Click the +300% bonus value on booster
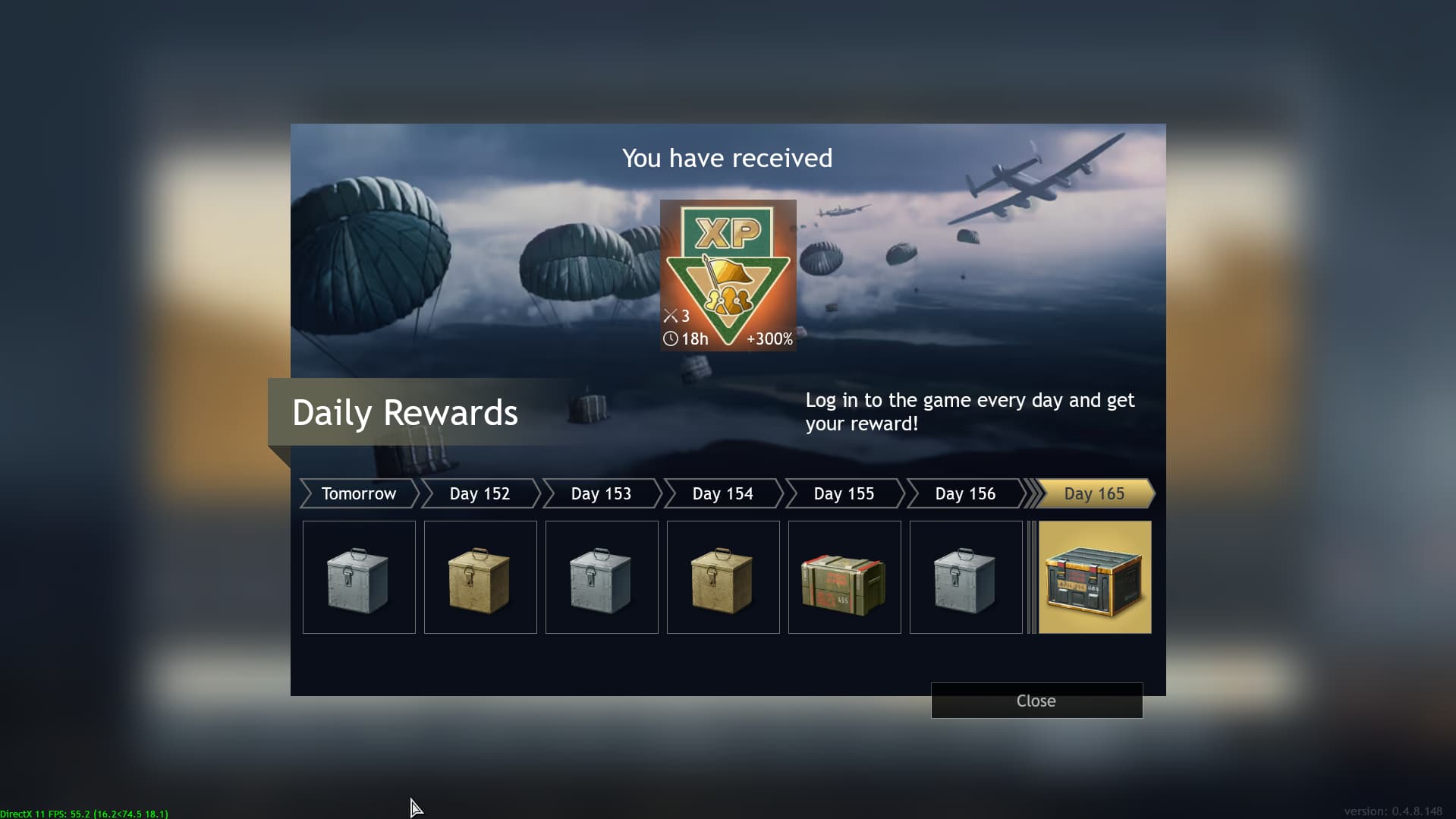Viewport: 1456px width, 819px height. click(769, 339)
